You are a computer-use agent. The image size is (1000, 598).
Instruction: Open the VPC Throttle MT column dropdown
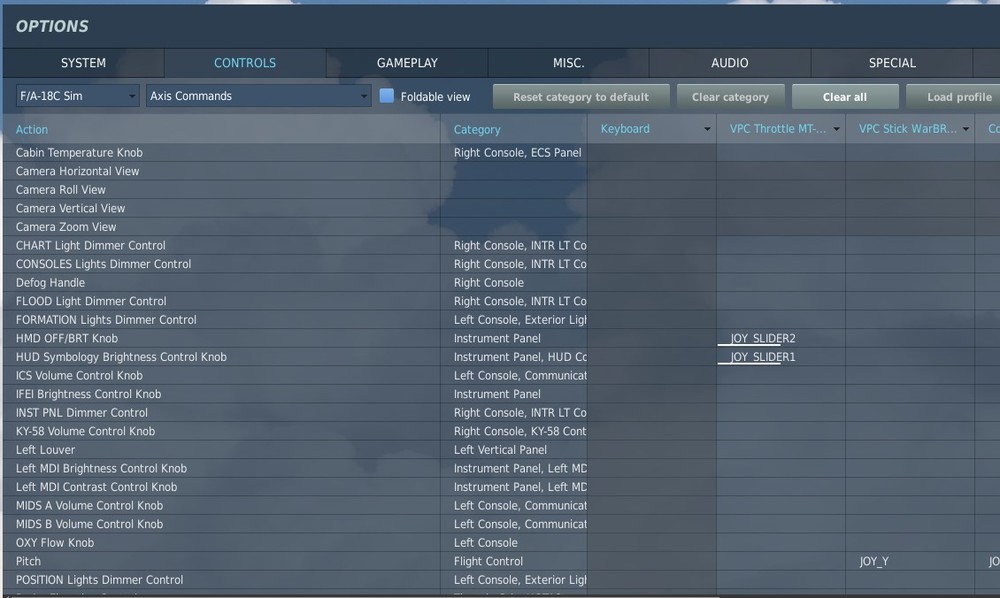tap(836, 129)
